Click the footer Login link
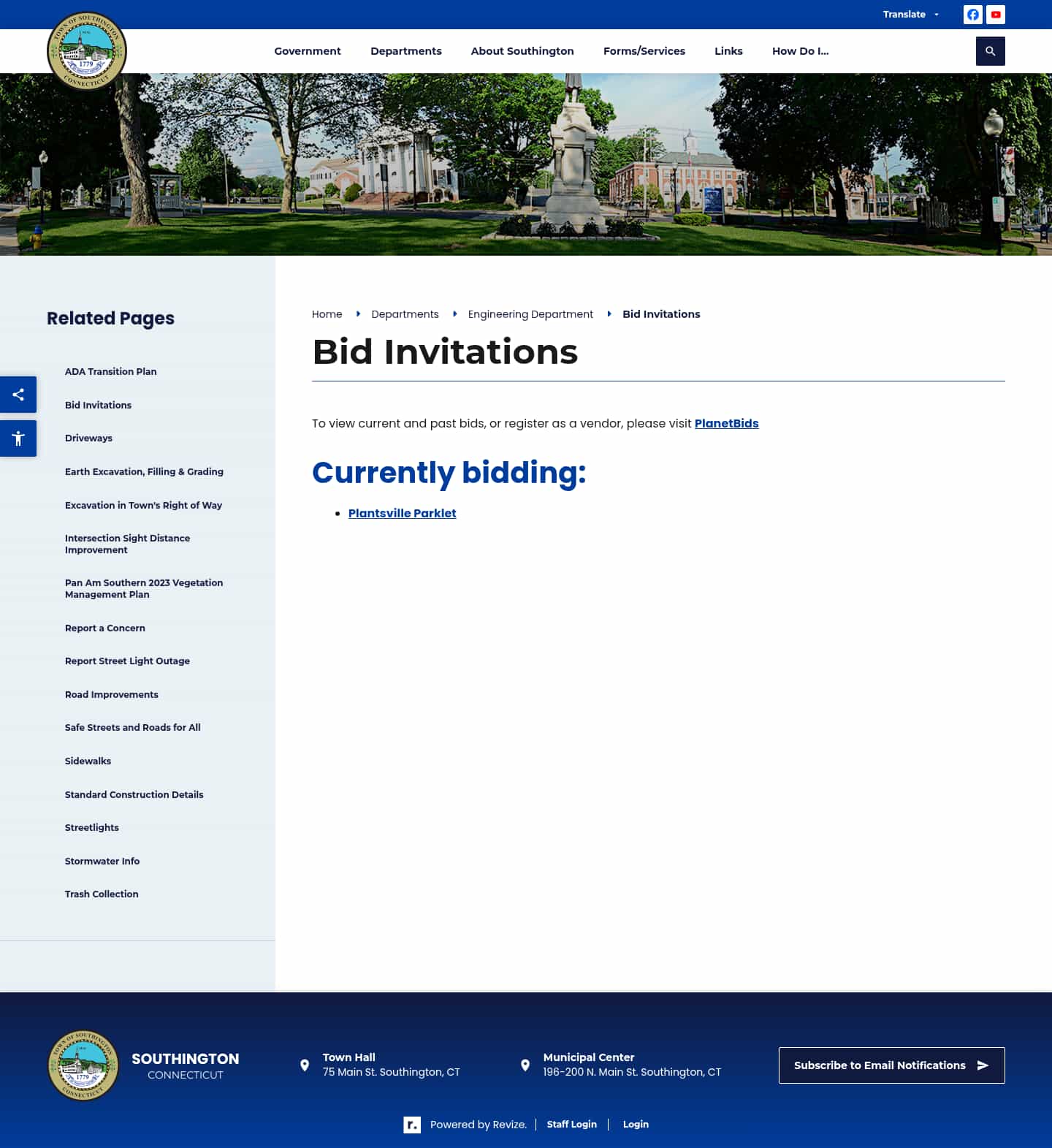Viewport: 1052px width, 1148px height. [636, 1125]
